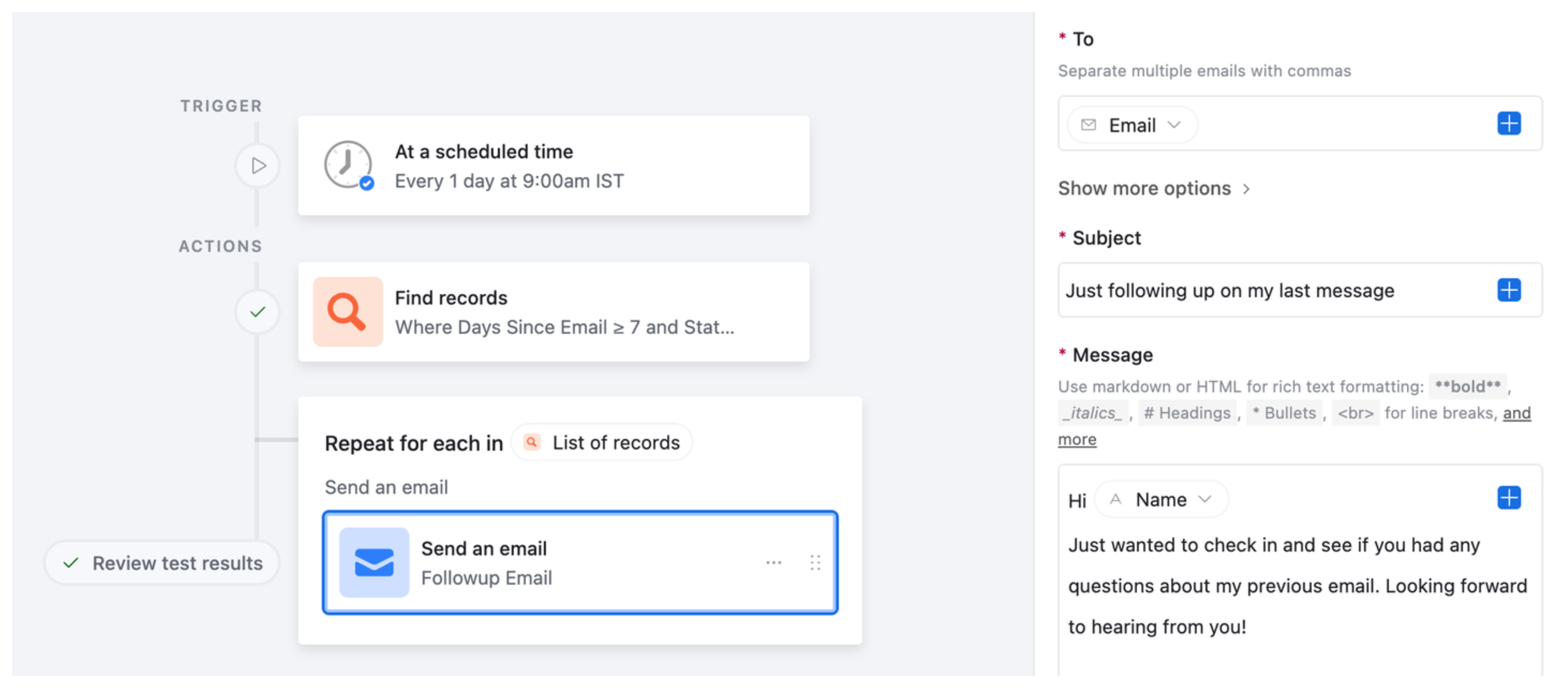
Task: Select the At a scheduled time trigger card
Action: click(x=554, y=165)
